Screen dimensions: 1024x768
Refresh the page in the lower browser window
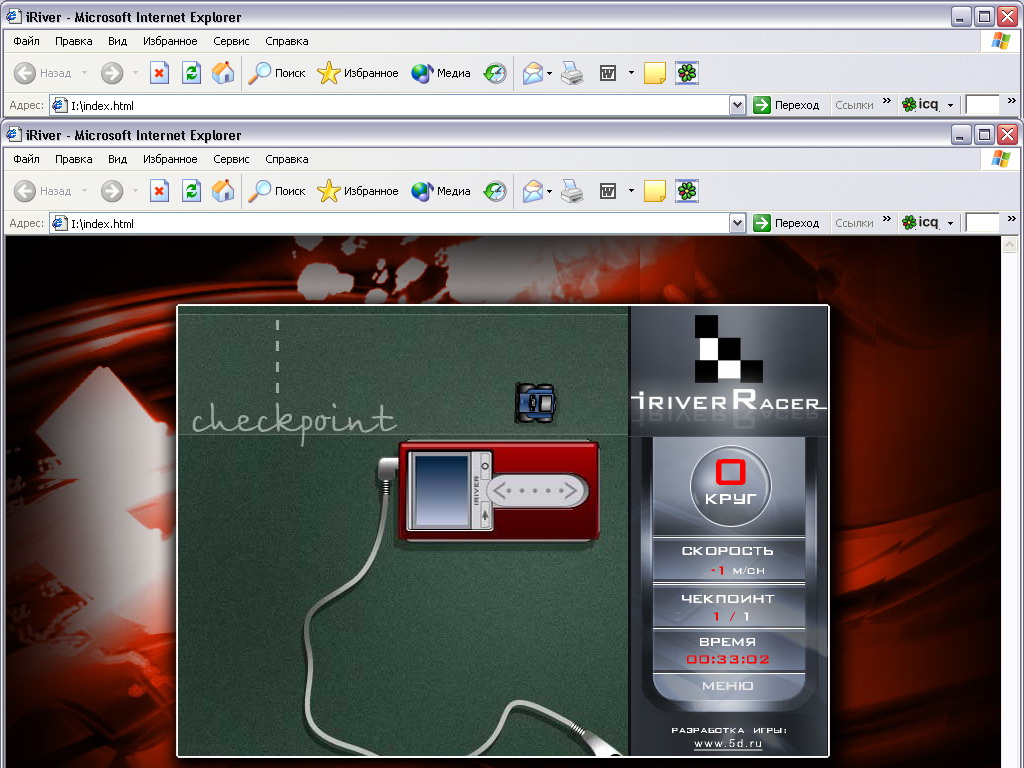coord(191,191)
